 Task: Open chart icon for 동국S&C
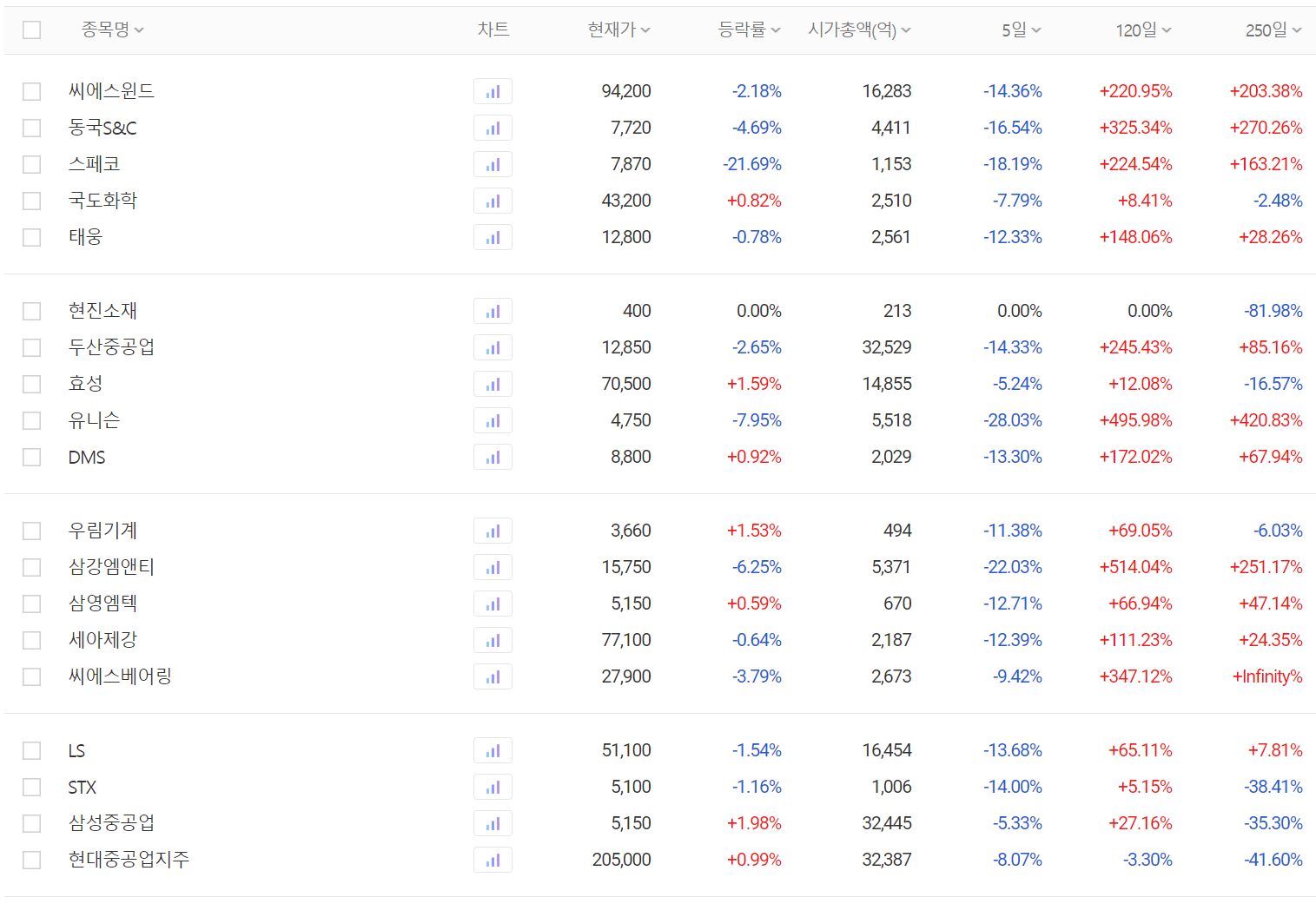coord(493,128)
